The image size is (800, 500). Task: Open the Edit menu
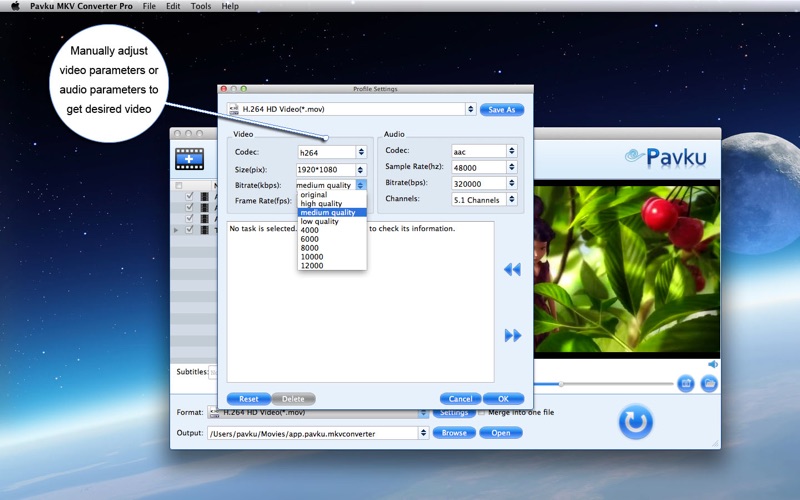click(x=173, y=6)
